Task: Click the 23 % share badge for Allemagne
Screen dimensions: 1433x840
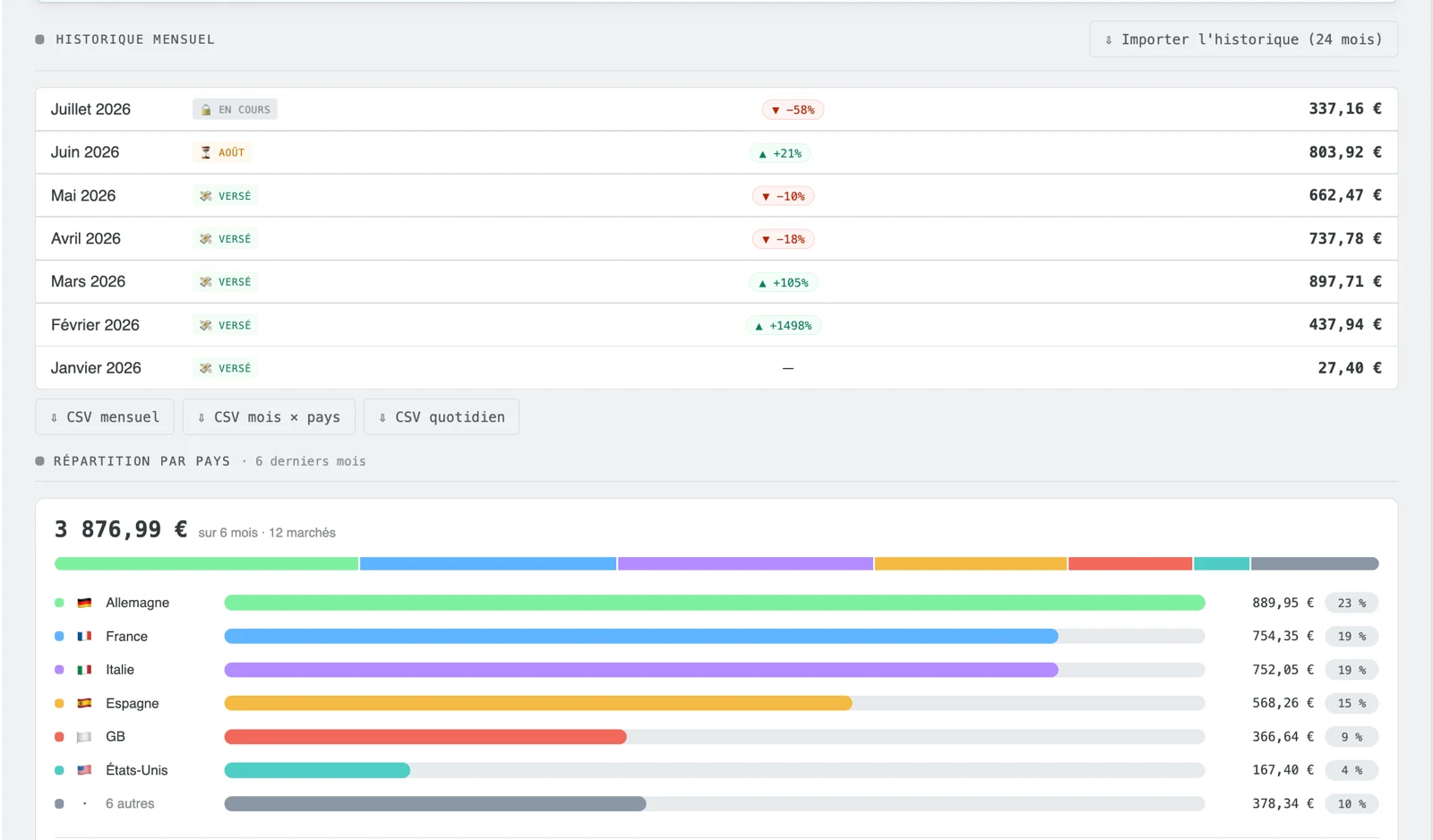Action: tap(1351, 603)
